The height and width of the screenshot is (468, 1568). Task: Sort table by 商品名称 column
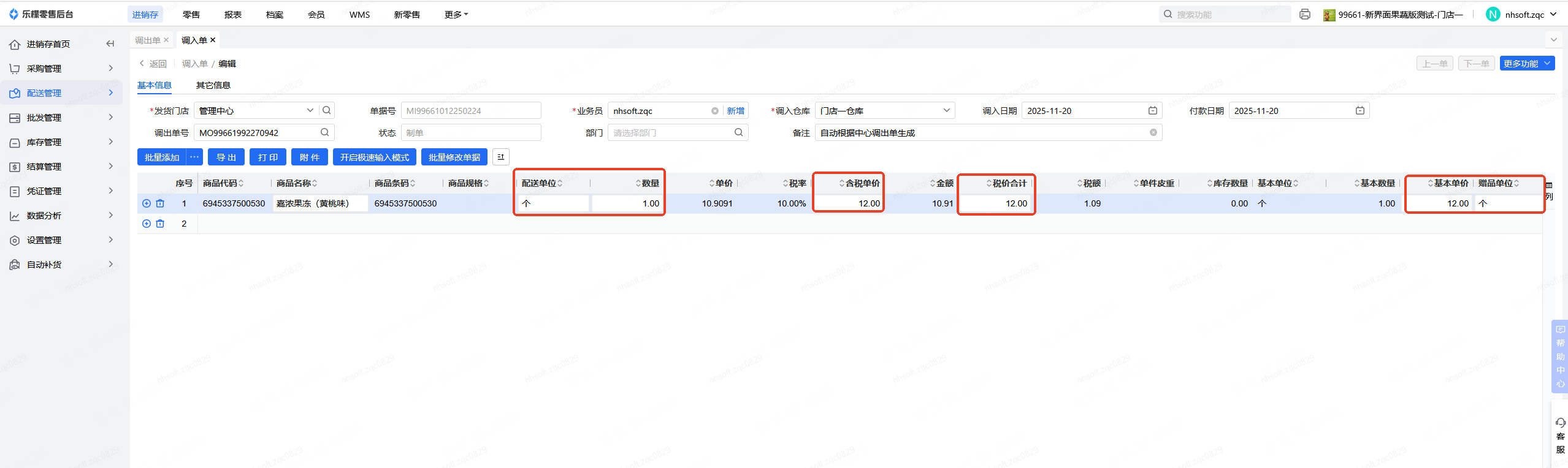(x=315, y=183)
